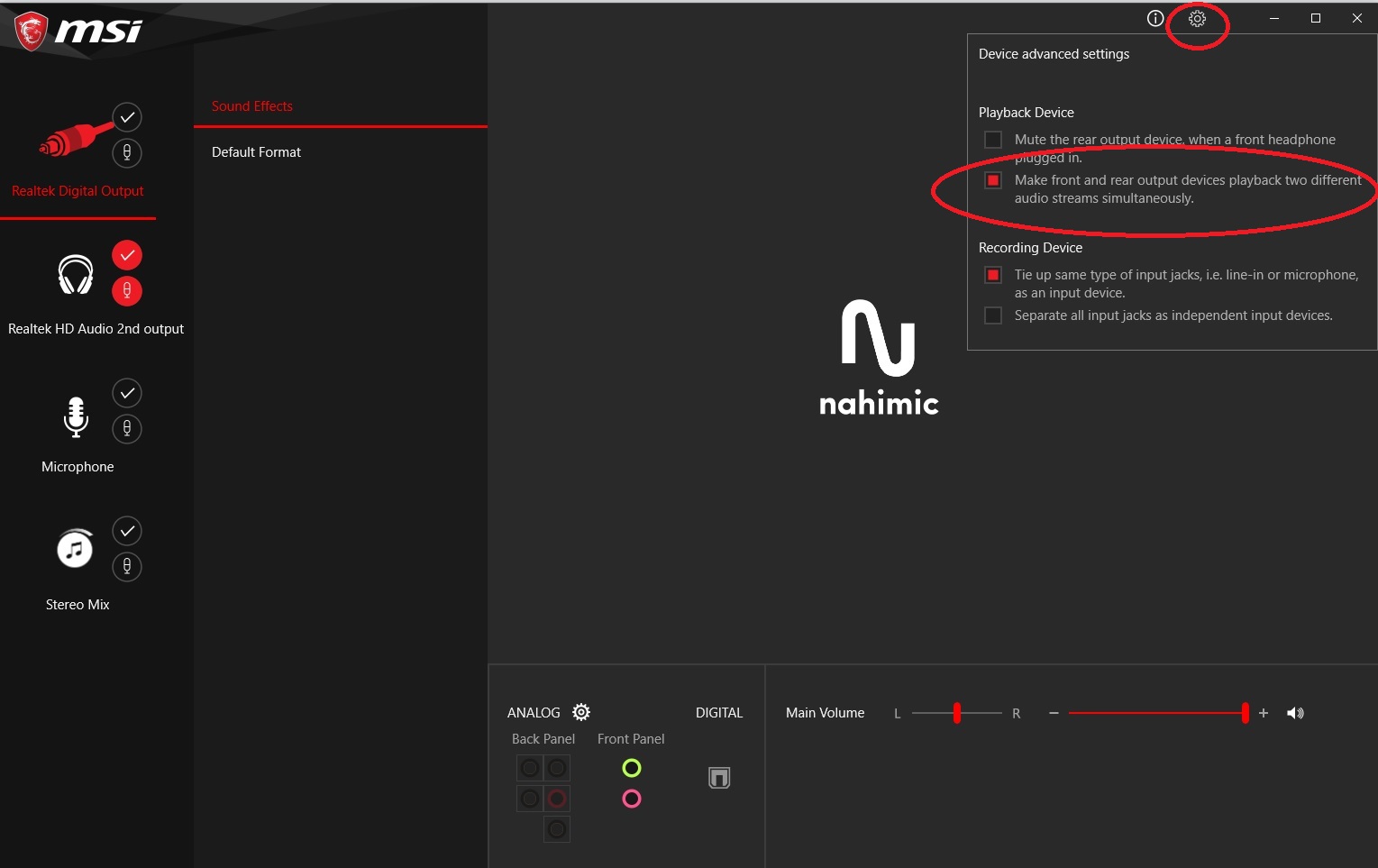This screenshot has height=868, width=1378.
Task: Switch to the Sound Effects tab
Action: (x=252, y=106)
